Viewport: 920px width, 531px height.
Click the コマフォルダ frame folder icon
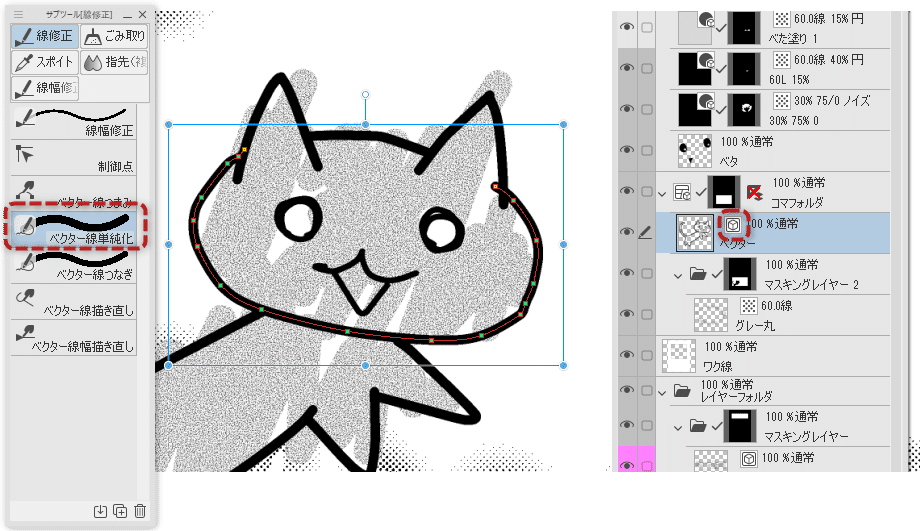click(x=682, y=192)
